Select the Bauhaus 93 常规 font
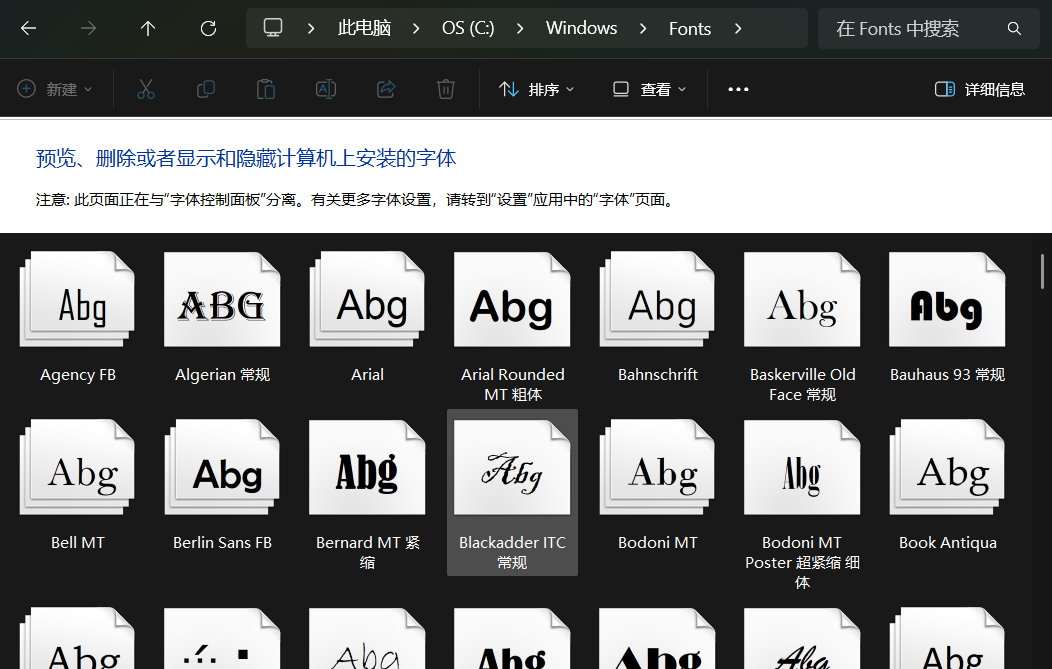 [x=947, y=318]
